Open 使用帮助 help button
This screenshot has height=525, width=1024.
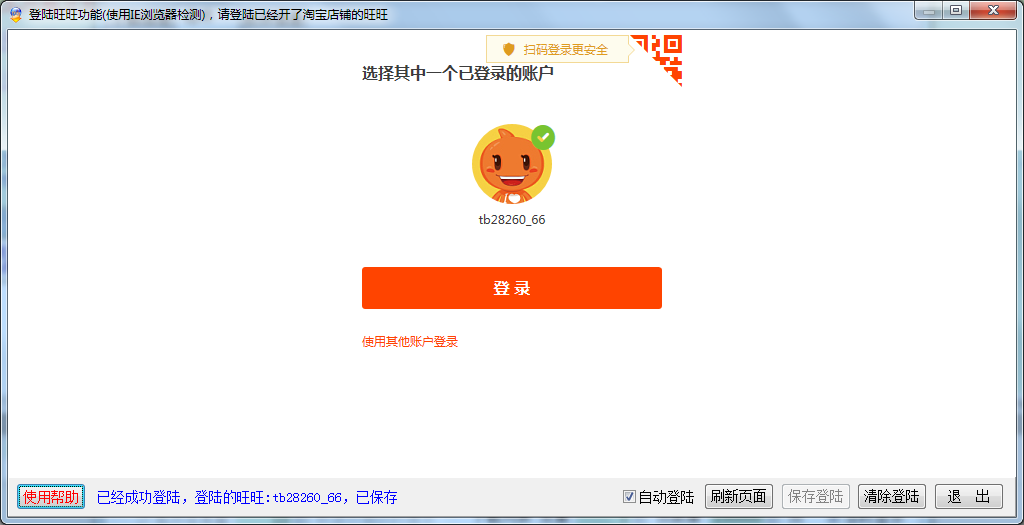(51, 497)
